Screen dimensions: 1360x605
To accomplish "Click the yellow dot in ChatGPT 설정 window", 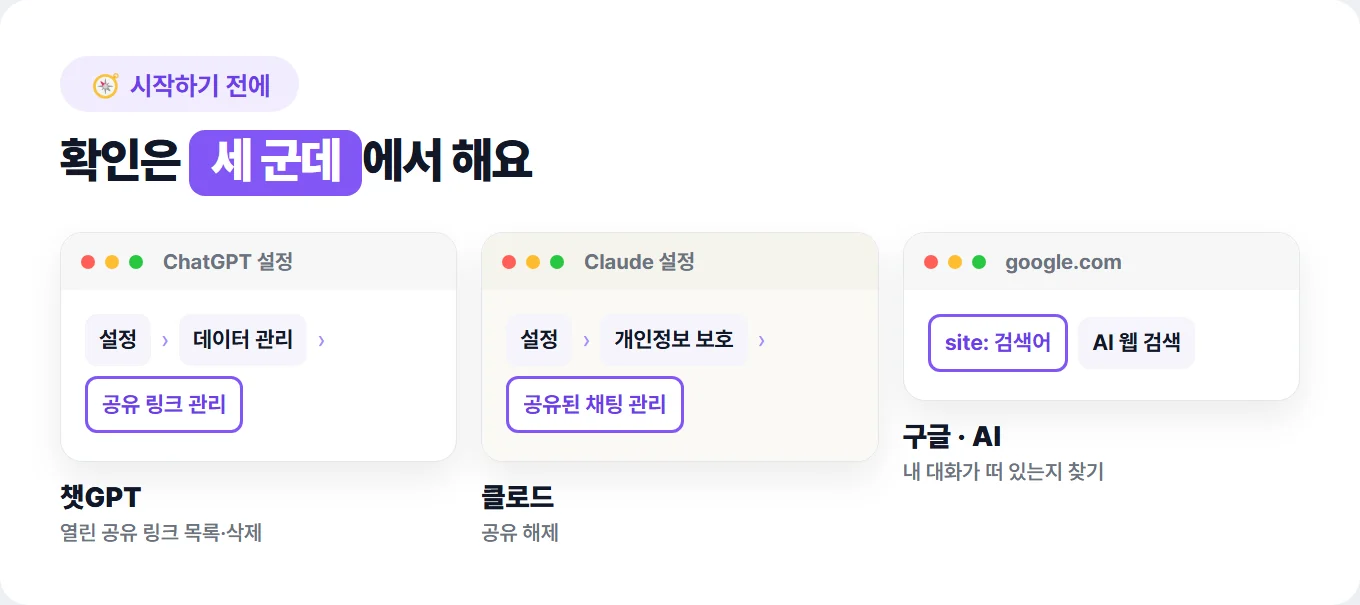I will click(x=112, y=262).
